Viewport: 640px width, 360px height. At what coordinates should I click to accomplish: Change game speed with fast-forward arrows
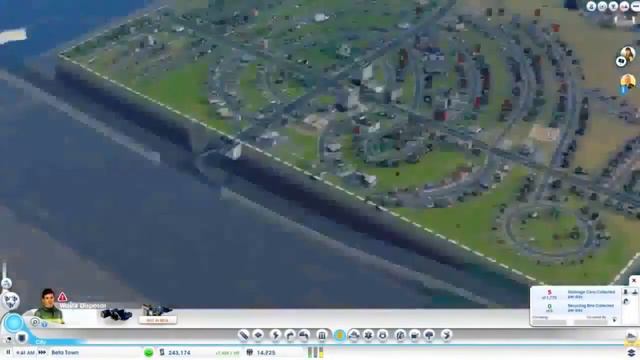(x=42, y=352)
